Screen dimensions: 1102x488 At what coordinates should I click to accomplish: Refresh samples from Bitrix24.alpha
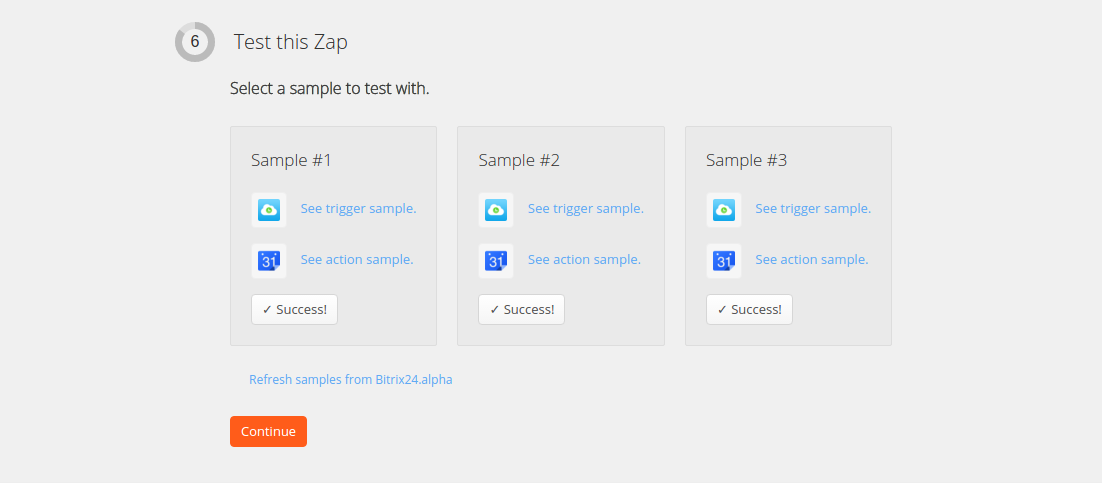[x=350, y=380]
